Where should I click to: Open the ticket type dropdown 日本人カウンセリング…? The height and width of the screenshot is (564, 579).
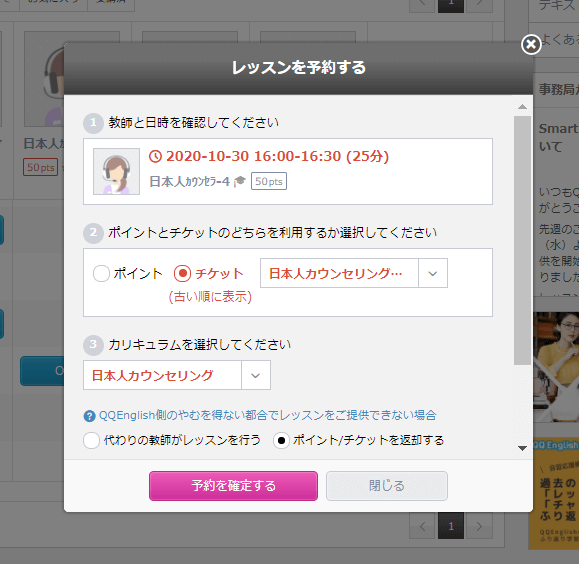pyautogui.click(x=354, y=273)
